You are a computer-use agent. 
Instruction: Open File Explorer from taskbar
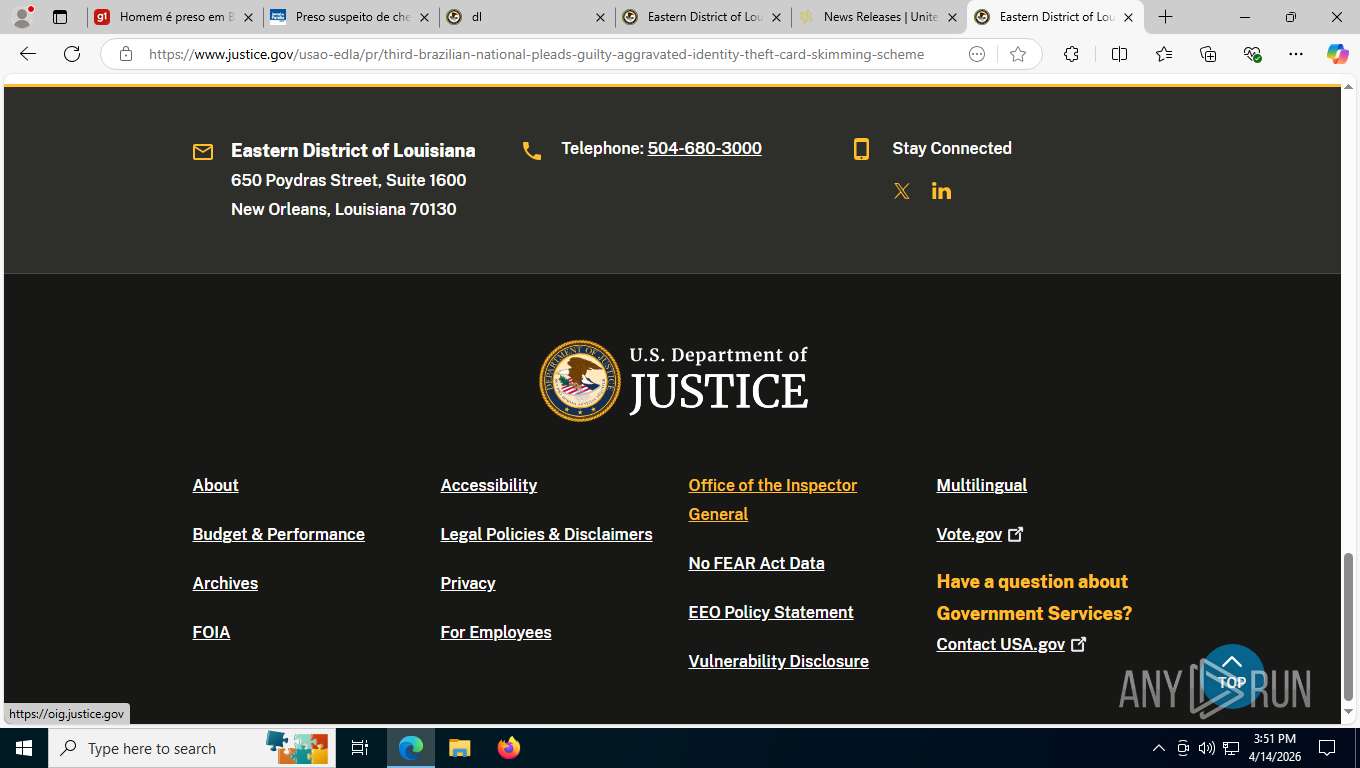coord(459,748)
